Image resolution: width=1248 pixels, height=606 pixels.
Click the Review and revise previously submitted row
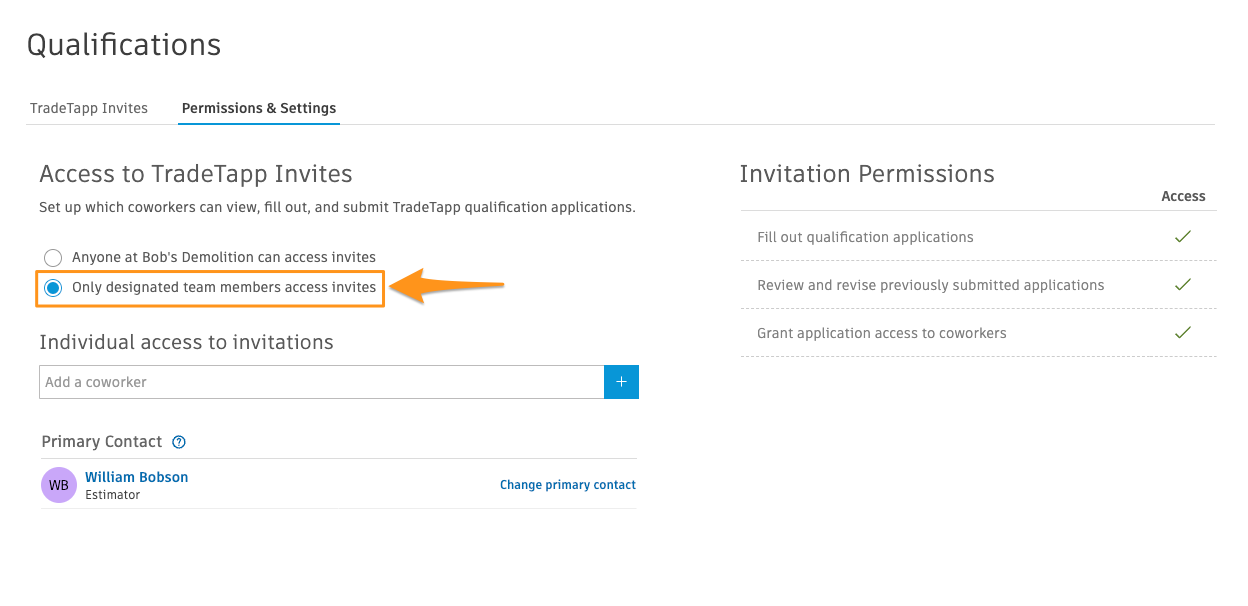[x=978, y=285]
